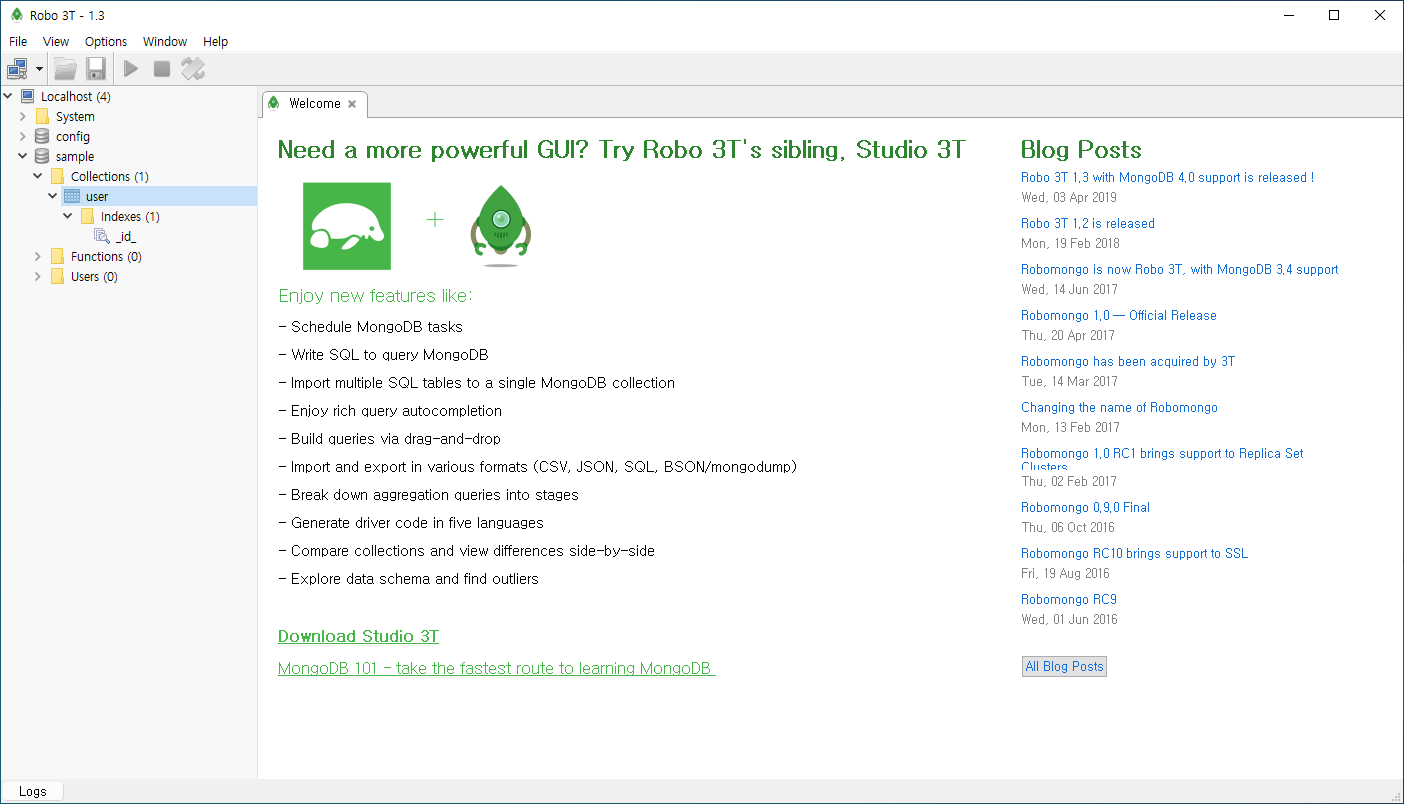Click the Rotate orientation toolbar icon
This screenshot has height=804, width=1404.
pyautogui.click(x=193, y=69)
